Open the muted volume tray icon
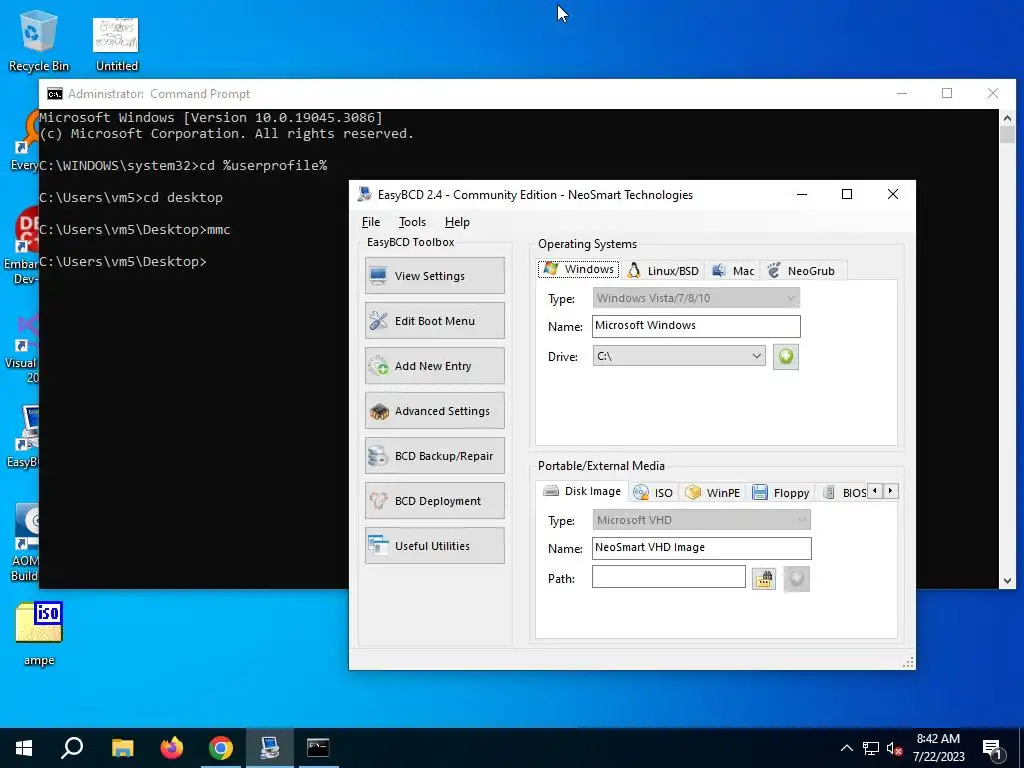1024x768 pixels. pos(894,748)
